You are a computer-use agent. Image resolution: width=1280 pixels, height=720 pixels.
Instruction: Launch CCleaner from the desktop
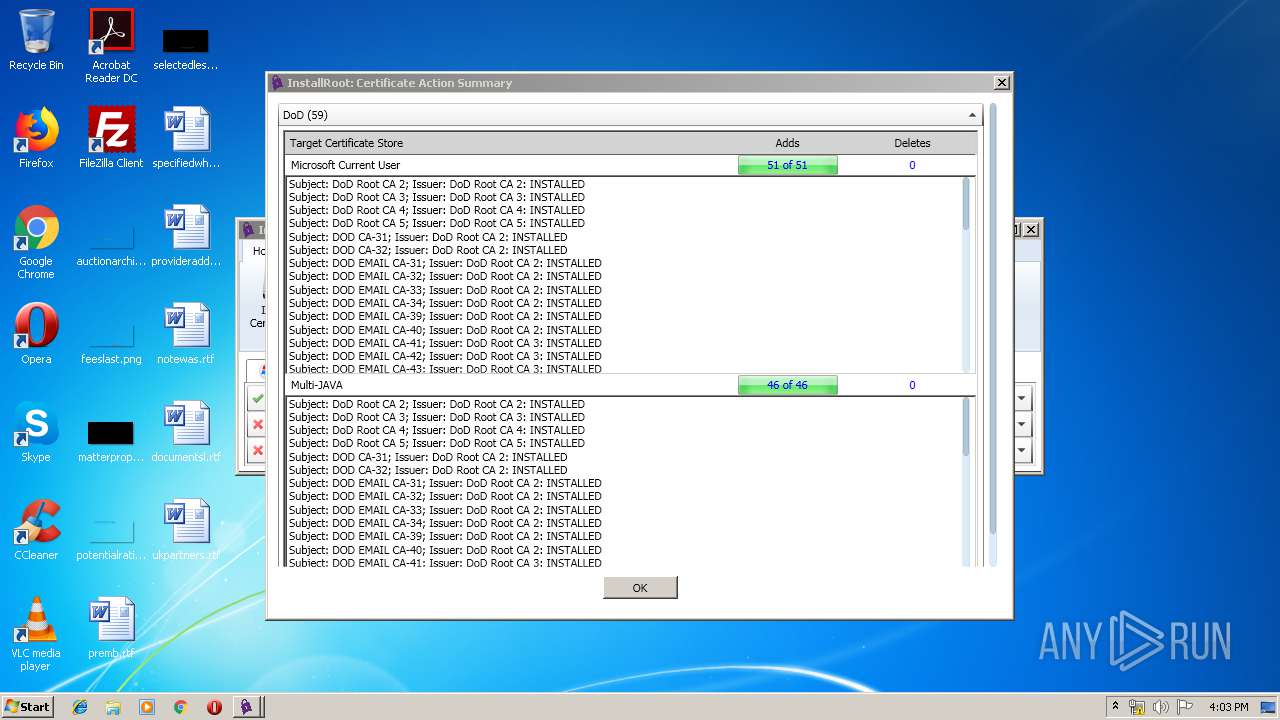pos(36,530)
